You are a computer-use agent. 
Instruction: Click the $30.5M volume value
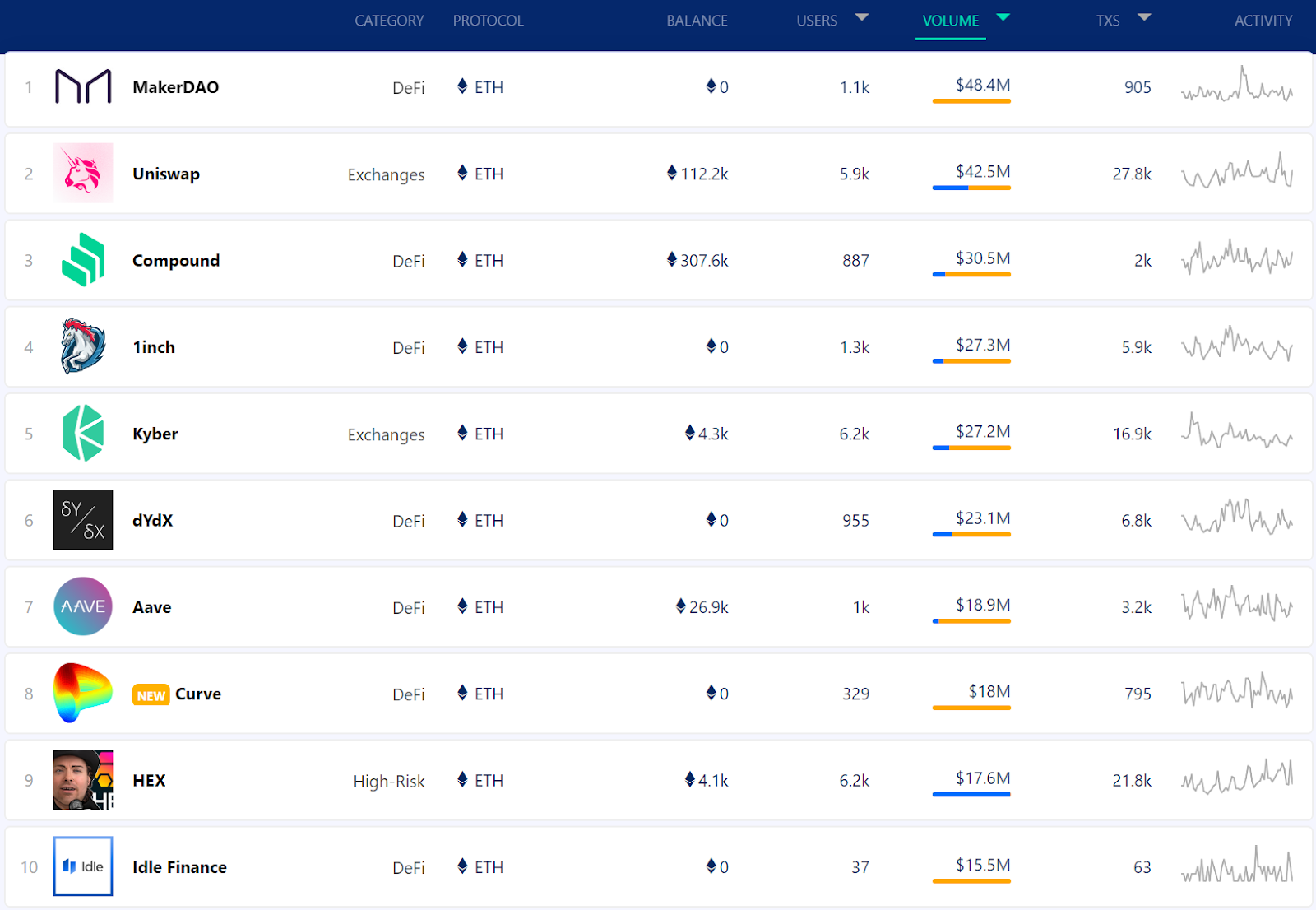point(983,258)
